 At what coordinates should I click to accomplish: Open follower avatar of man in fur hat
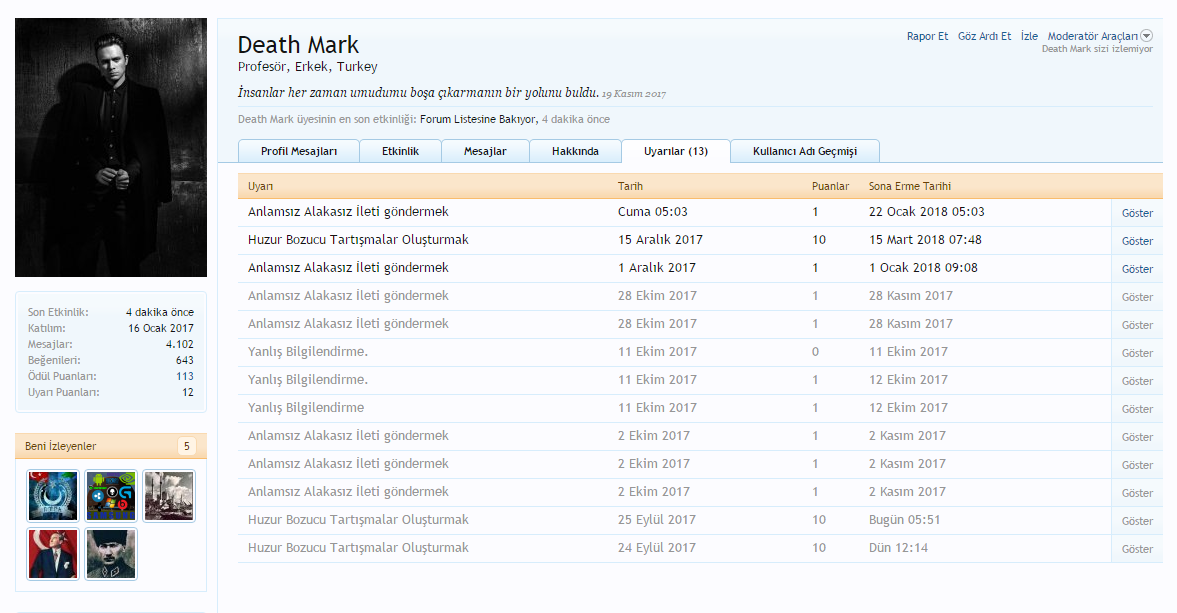pyautogui.click(x=110, y=554)
